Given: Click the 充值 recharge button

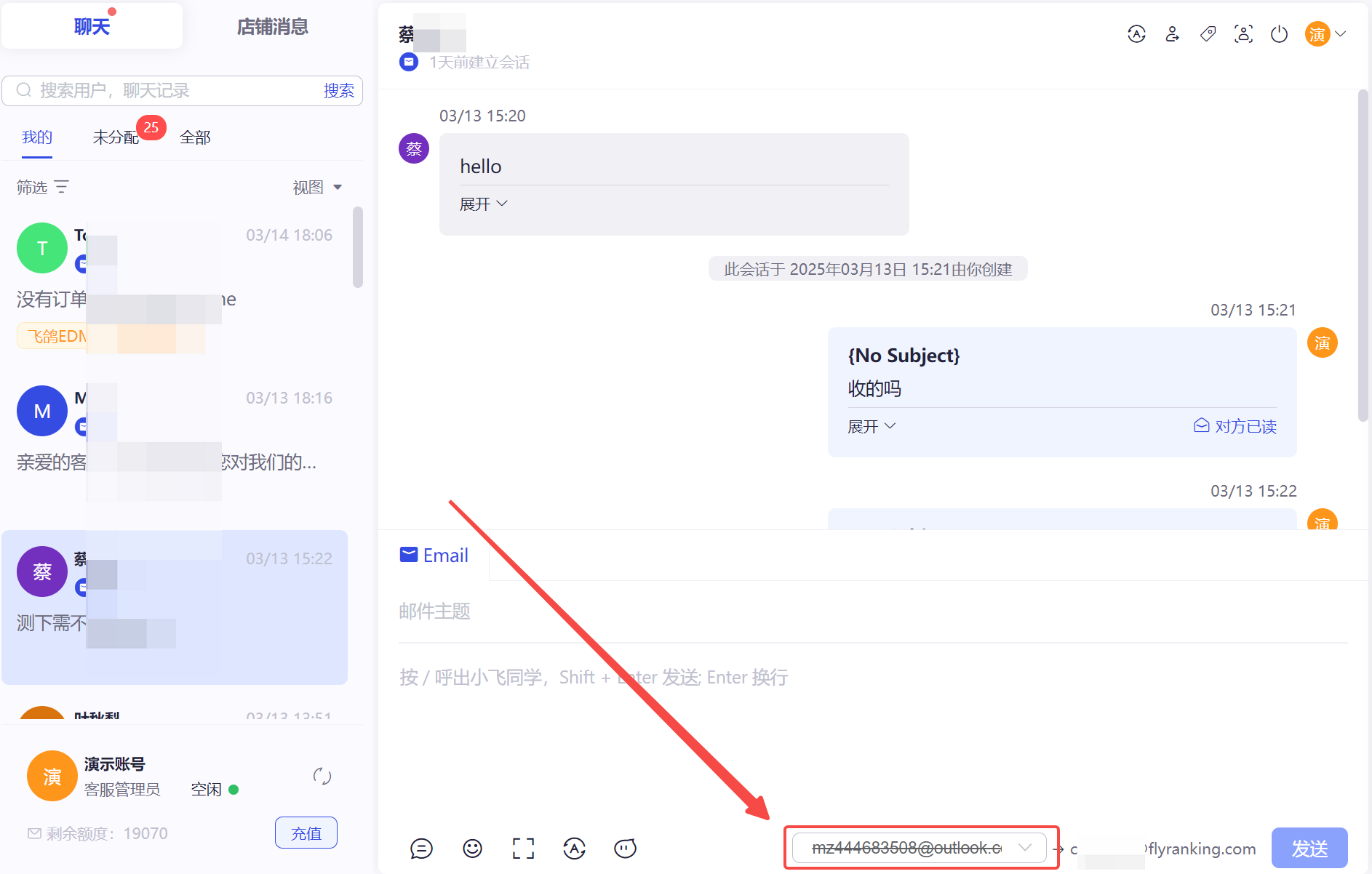Looking at the screenshot, I should click(x=306, y=833).
